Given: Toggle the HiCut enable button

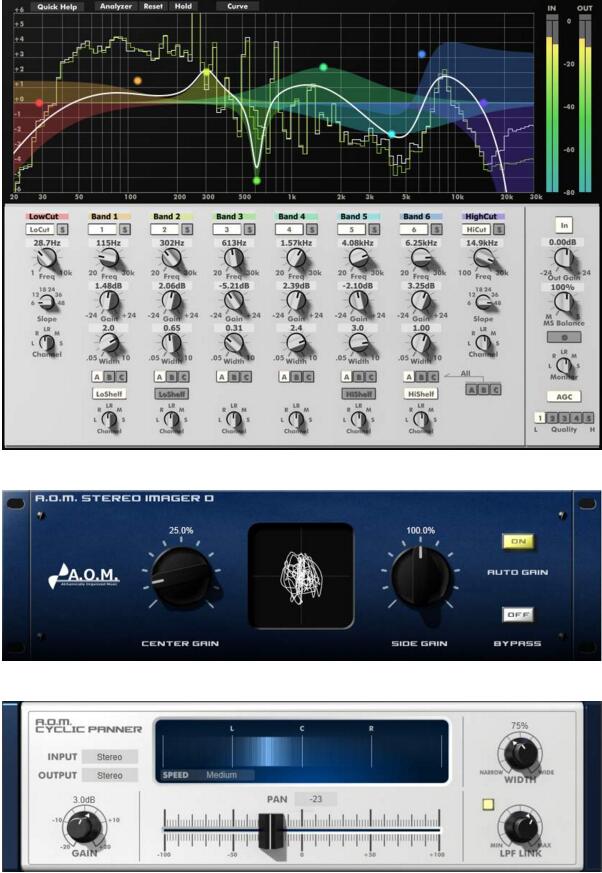Looking at the screenshot, I should pyautogui.click(x=476, y=229).
